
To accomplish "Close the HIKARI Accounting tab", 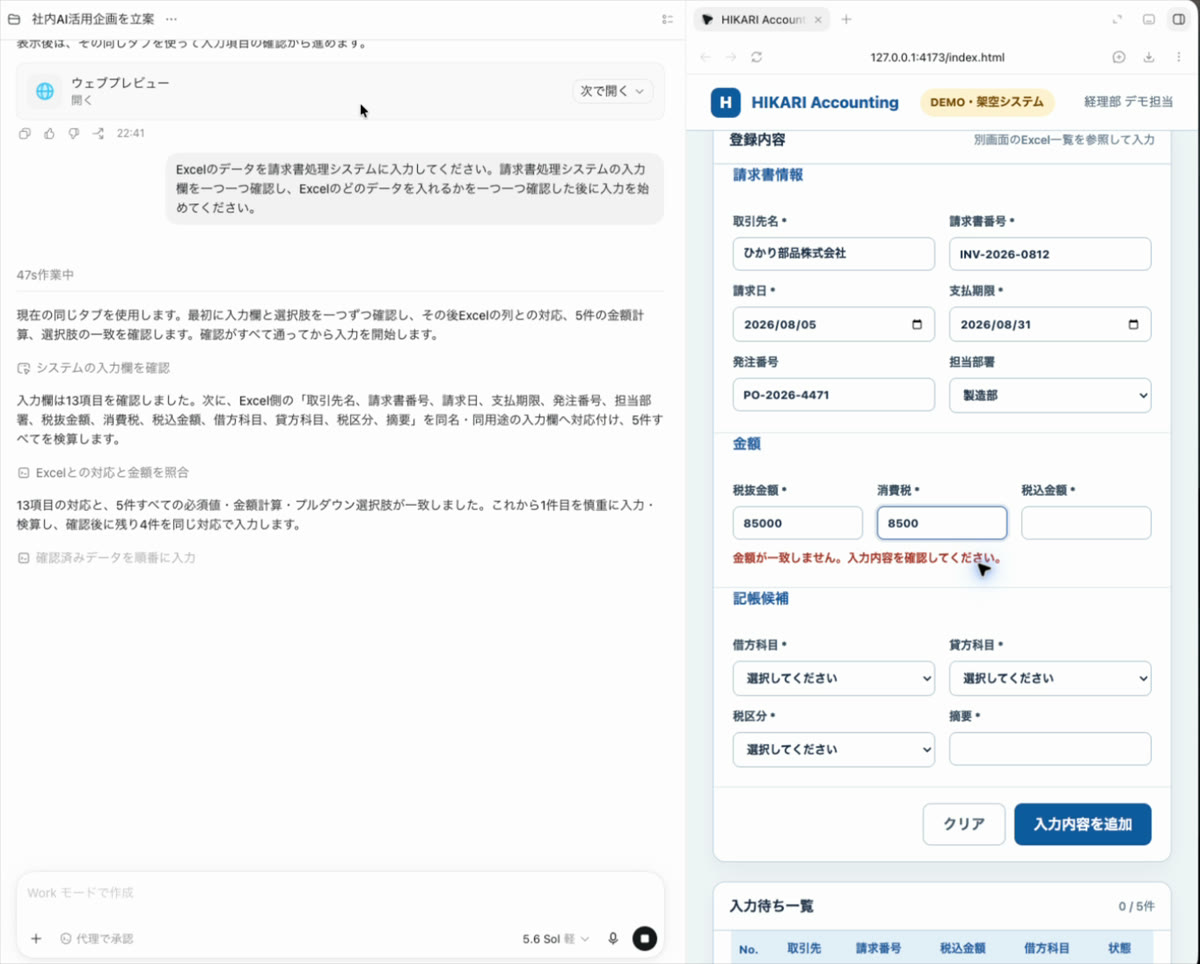I will pos(818,19).
